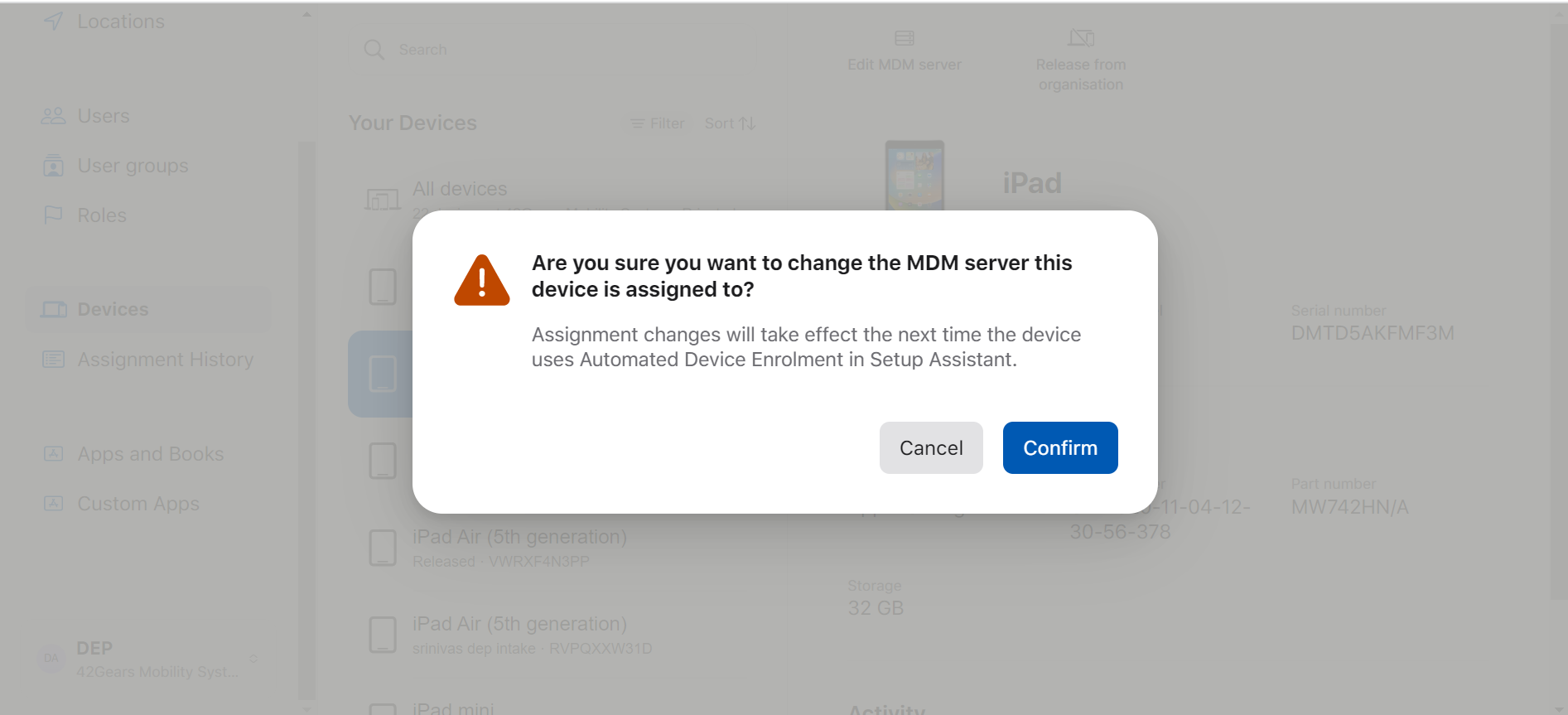This screenshot has height=715, width=1568.
Task: Open Assignment History page
Action: pyautogui.click(x=165, y=360)
